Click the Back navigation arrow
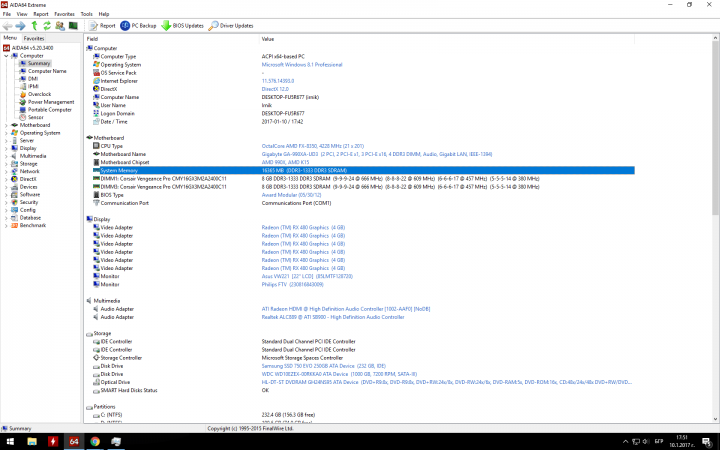The width and height of the screenshot is (720, 450). (x=7, y=26)
